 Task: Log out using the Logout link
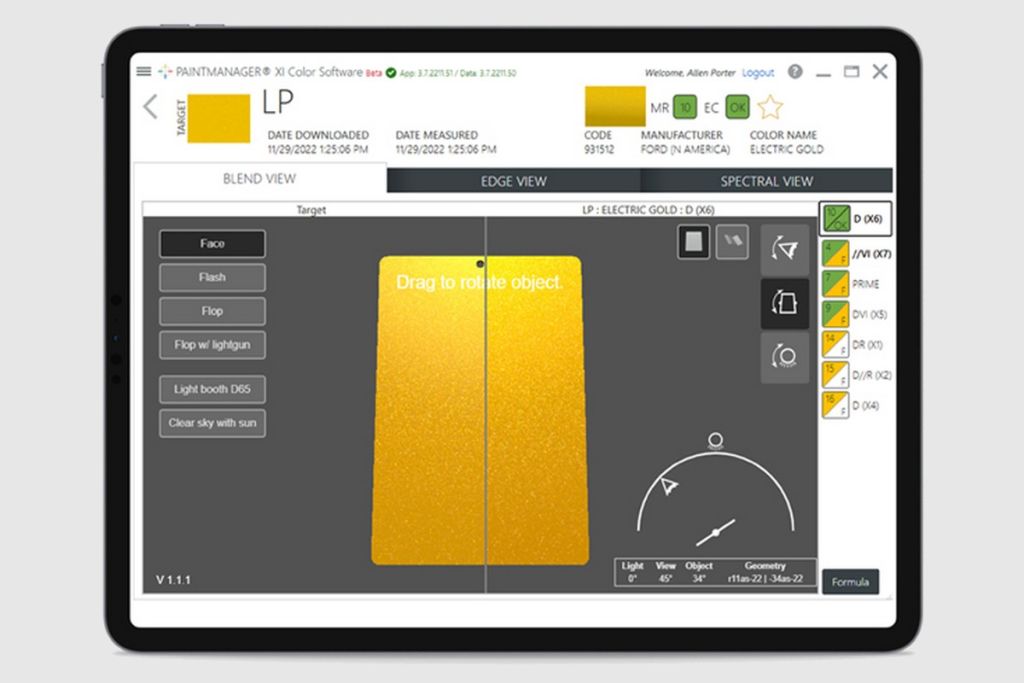pos(758,73)
